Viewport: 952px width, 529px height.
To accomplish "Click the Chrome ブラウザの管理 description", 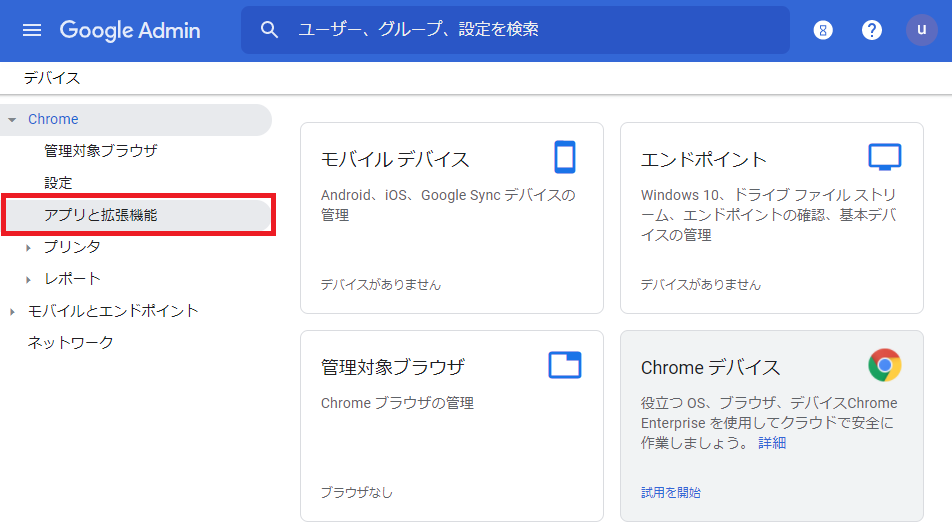I will (x=397, y=403).
